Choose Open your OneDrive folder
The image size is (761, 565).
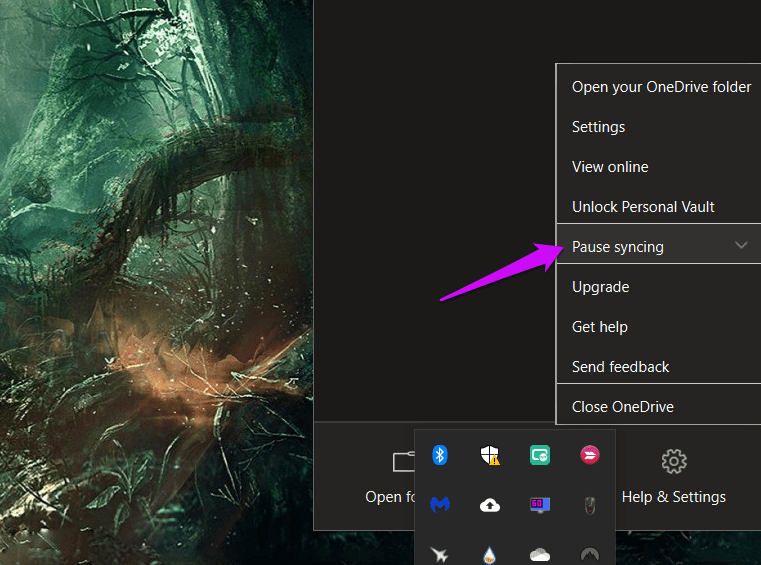click(659, 87)
